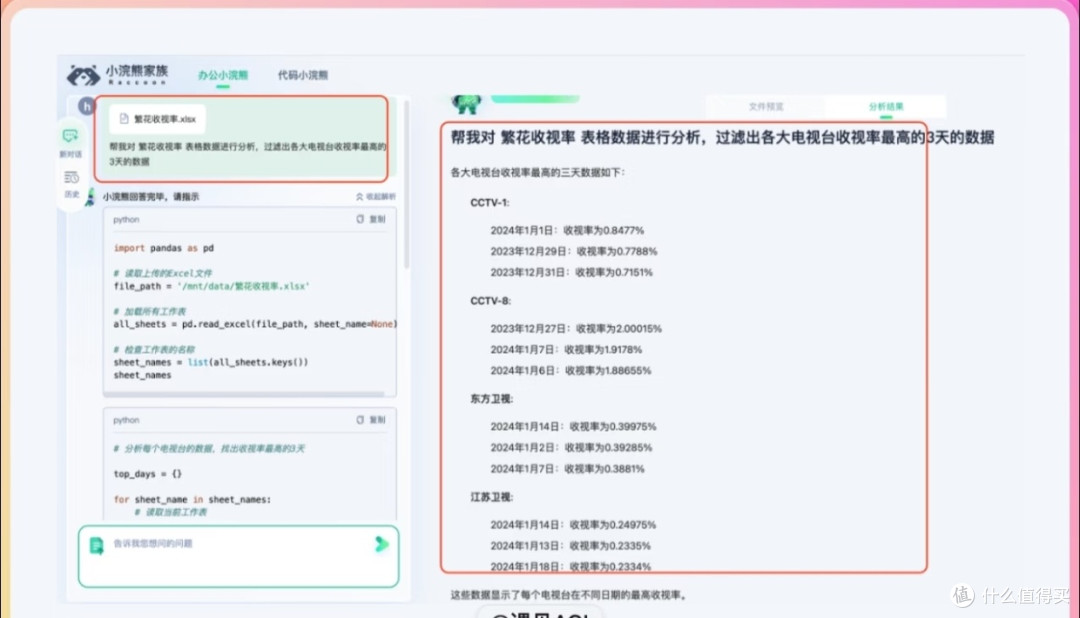Click the line with 收视率为2.00015%
1080x618 pixels.
pos(576,329)
